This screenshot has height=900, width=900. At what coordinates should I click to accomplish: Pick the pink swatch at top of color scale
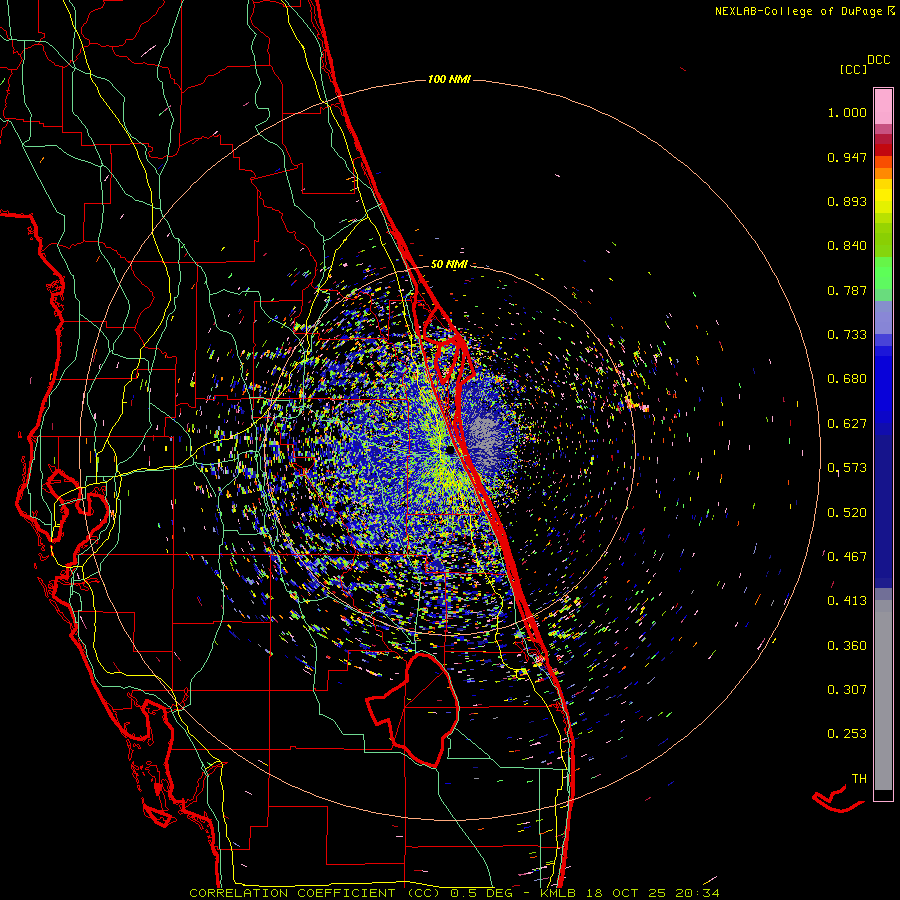pyautogui.click(x=883, y=106)
